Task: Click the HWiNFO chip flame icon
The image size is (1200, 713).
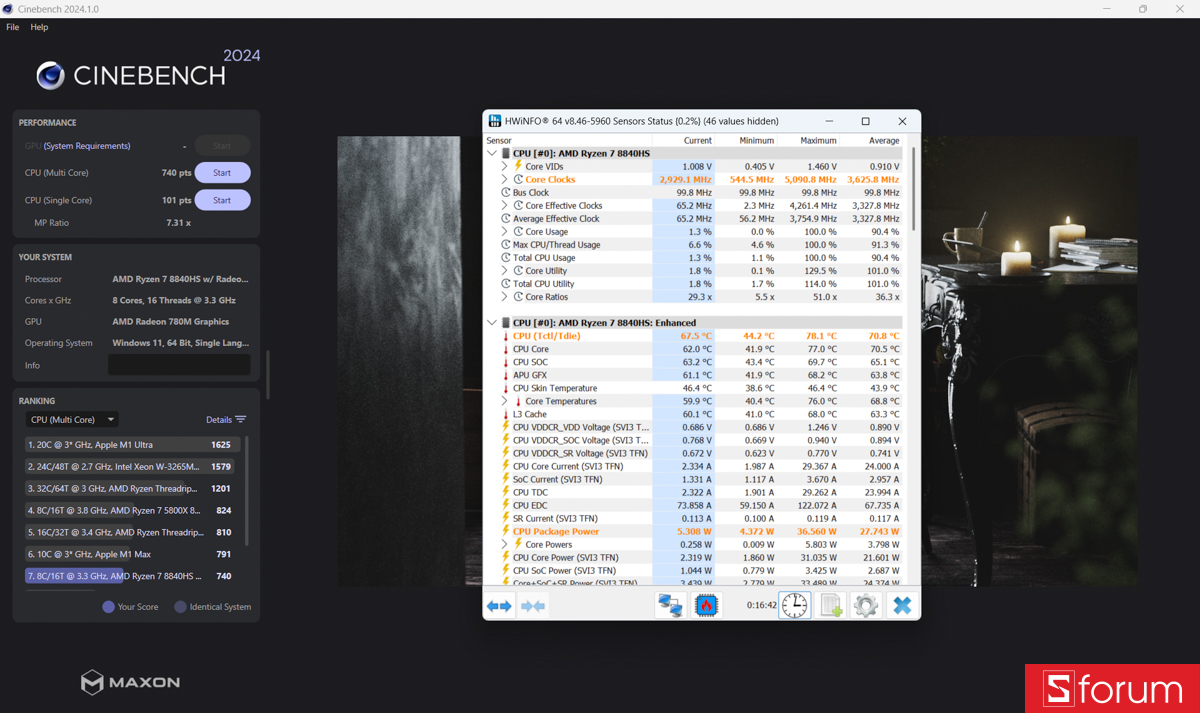Action: pyautogui.click(x=707, y=605)
